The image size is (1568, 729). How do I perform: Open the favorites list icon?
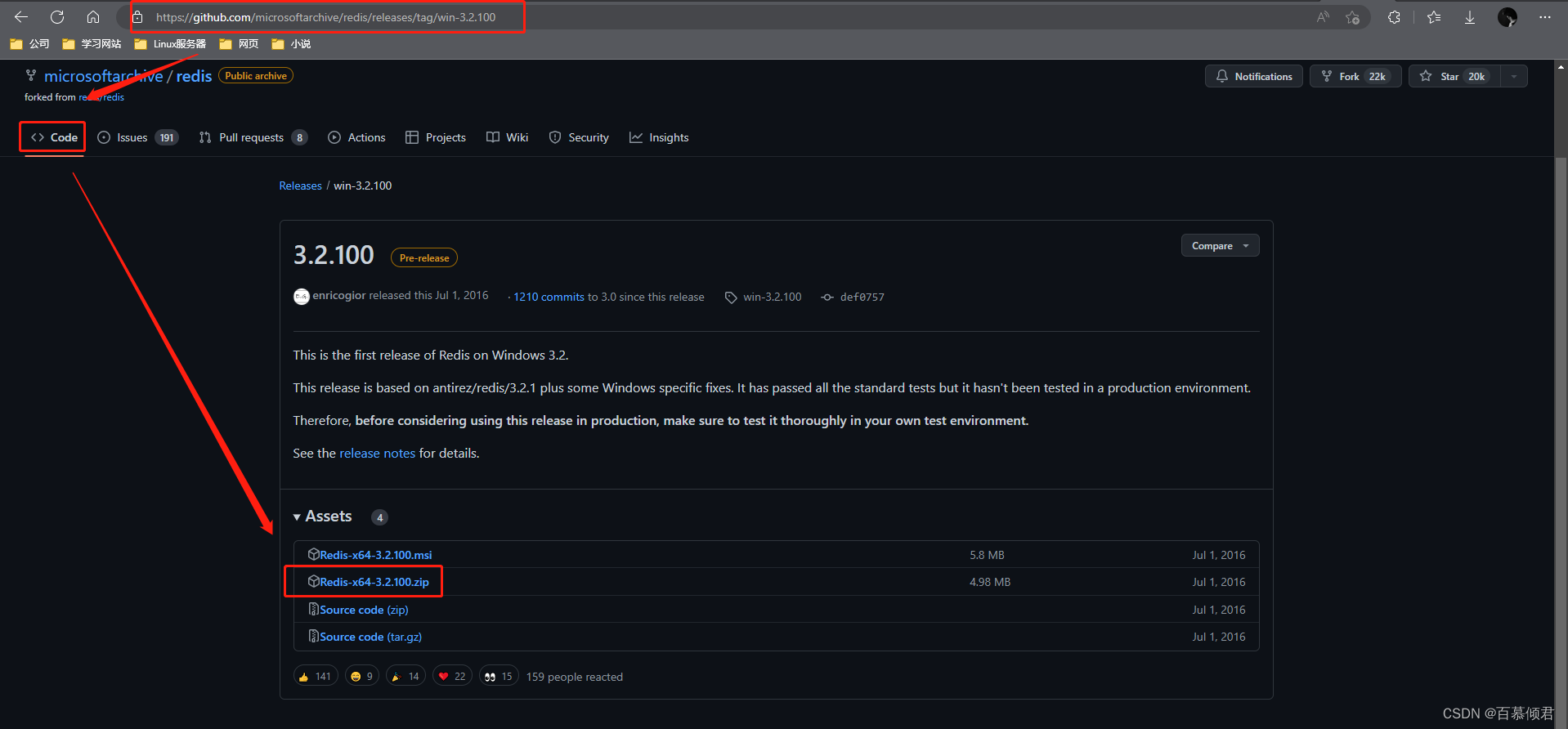coord(1434,17)
